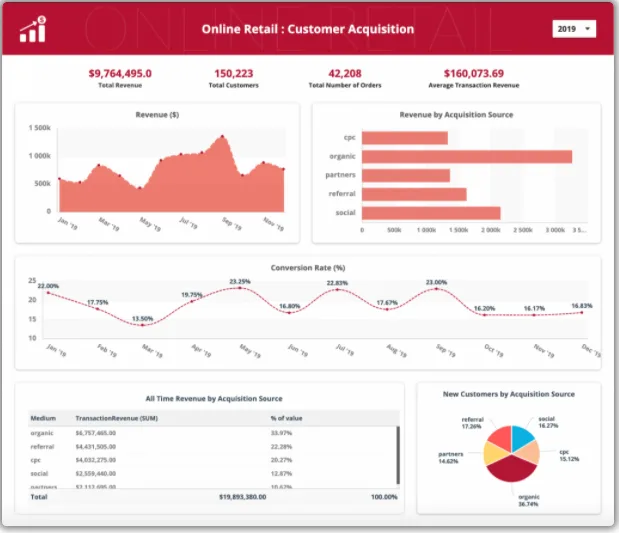Click the 17.75% conversion rate label
This screenshot has height=533, width=619.
click(98, 302)
